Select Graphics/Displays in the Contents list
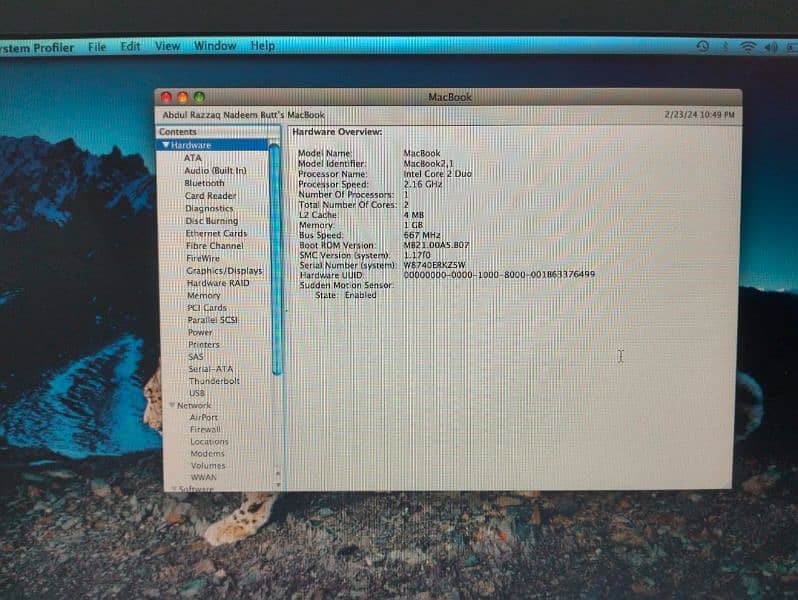The image size is (798, 600). point(224,270)
